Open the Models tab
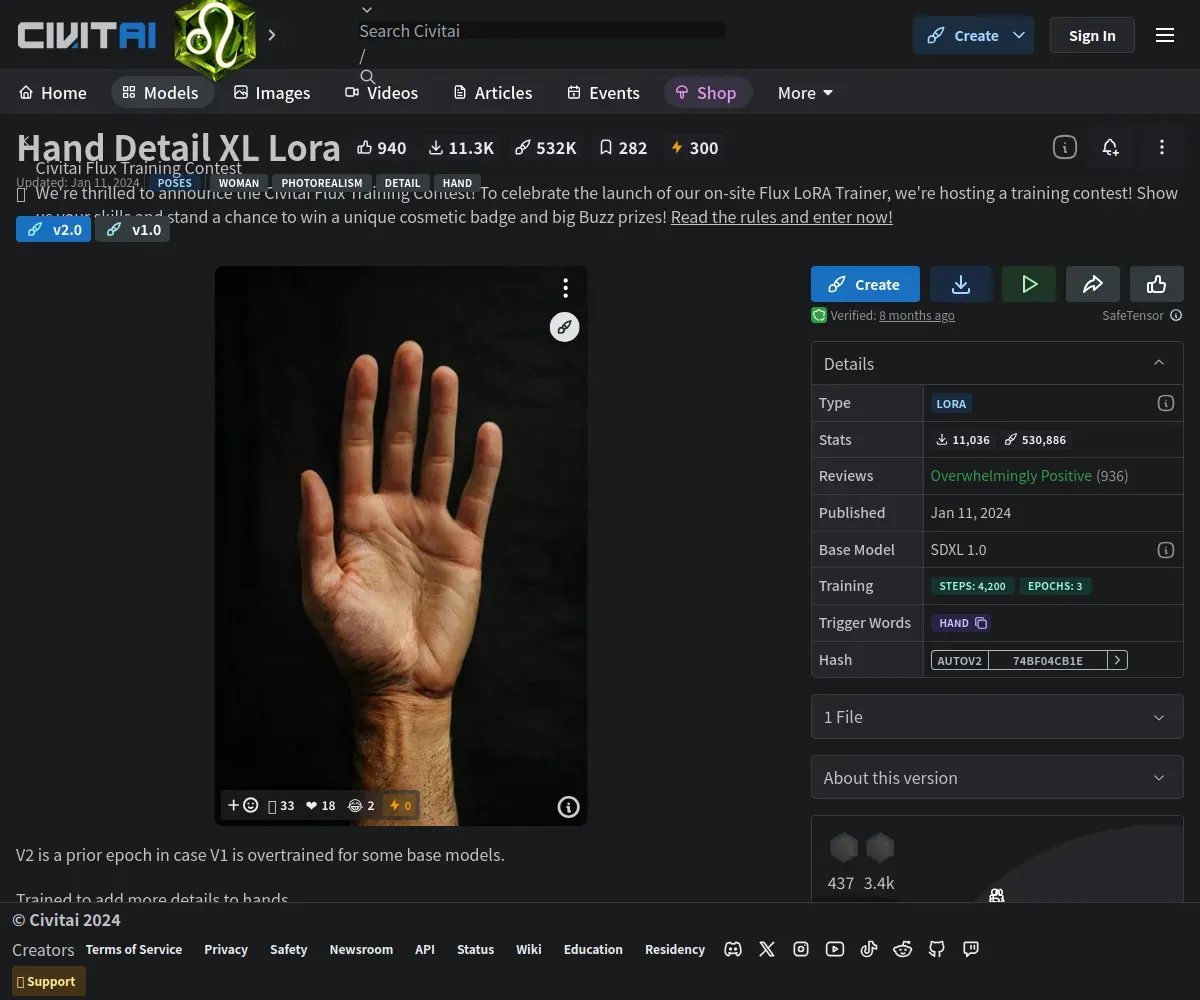 pos(161,93)
